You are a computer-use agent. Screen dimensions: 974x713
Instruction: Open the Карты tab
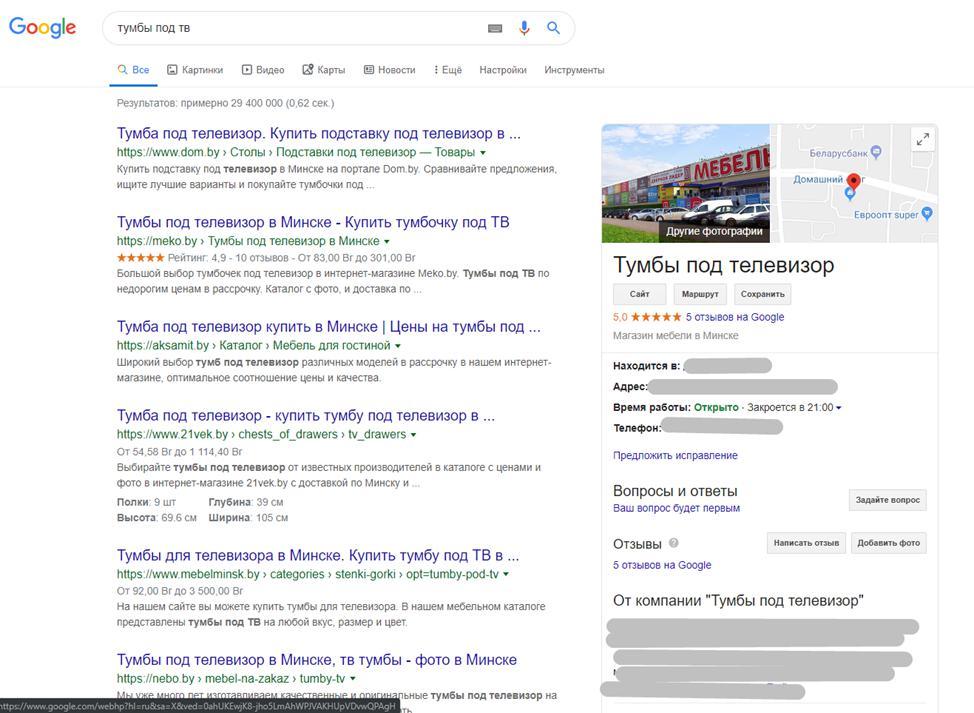pyautogui.click(x=324, y=70)
